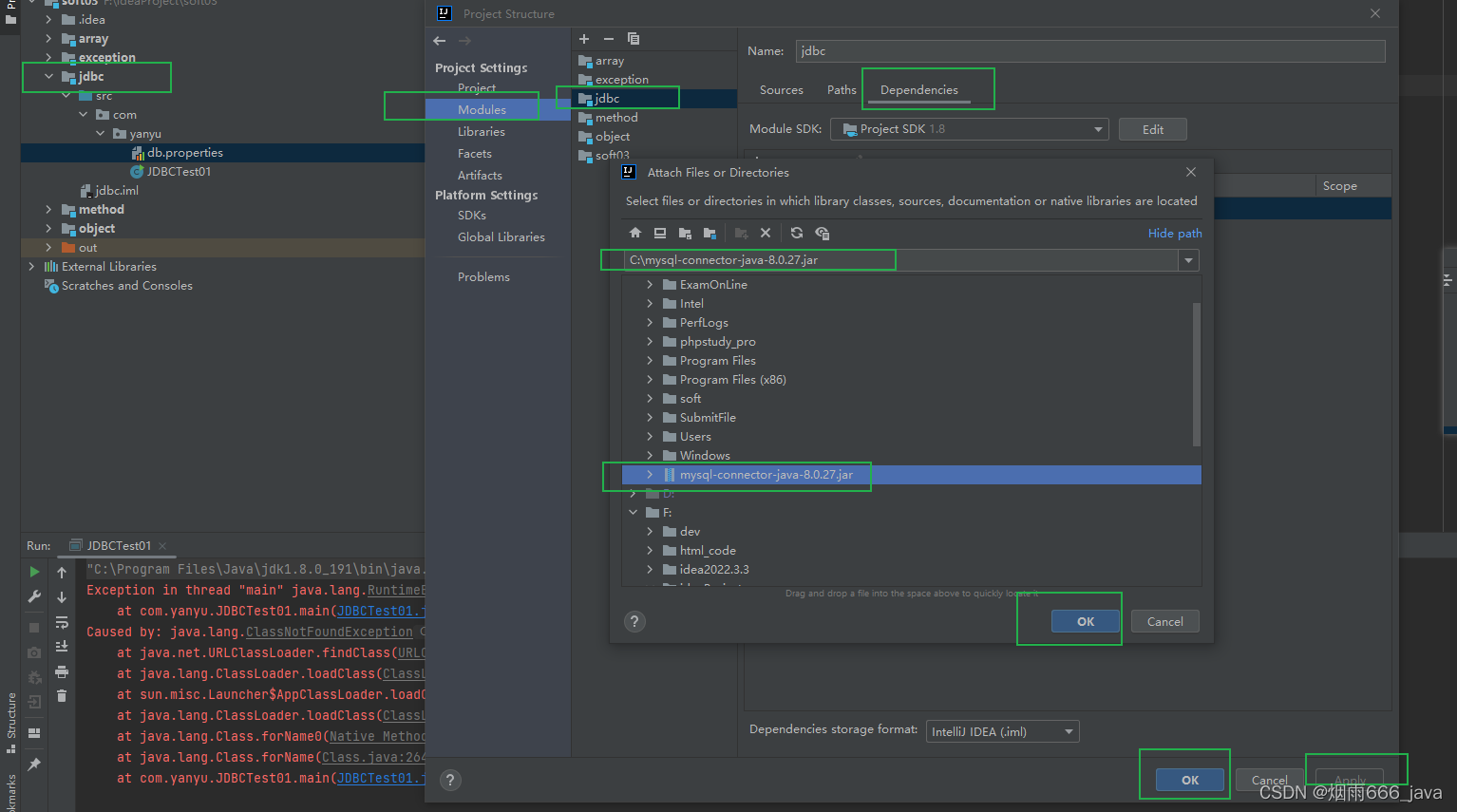Collapse the jdbc folder in project tree
The image size is (1457, 812).
pyautogui.click(x=48, y=76)
